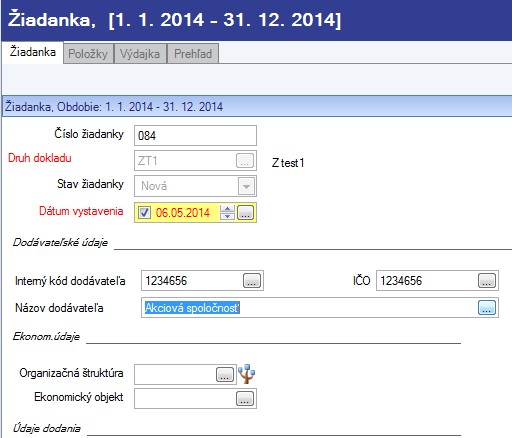Increase date with the spinner up arrow
512x438 pixels.
227,209
